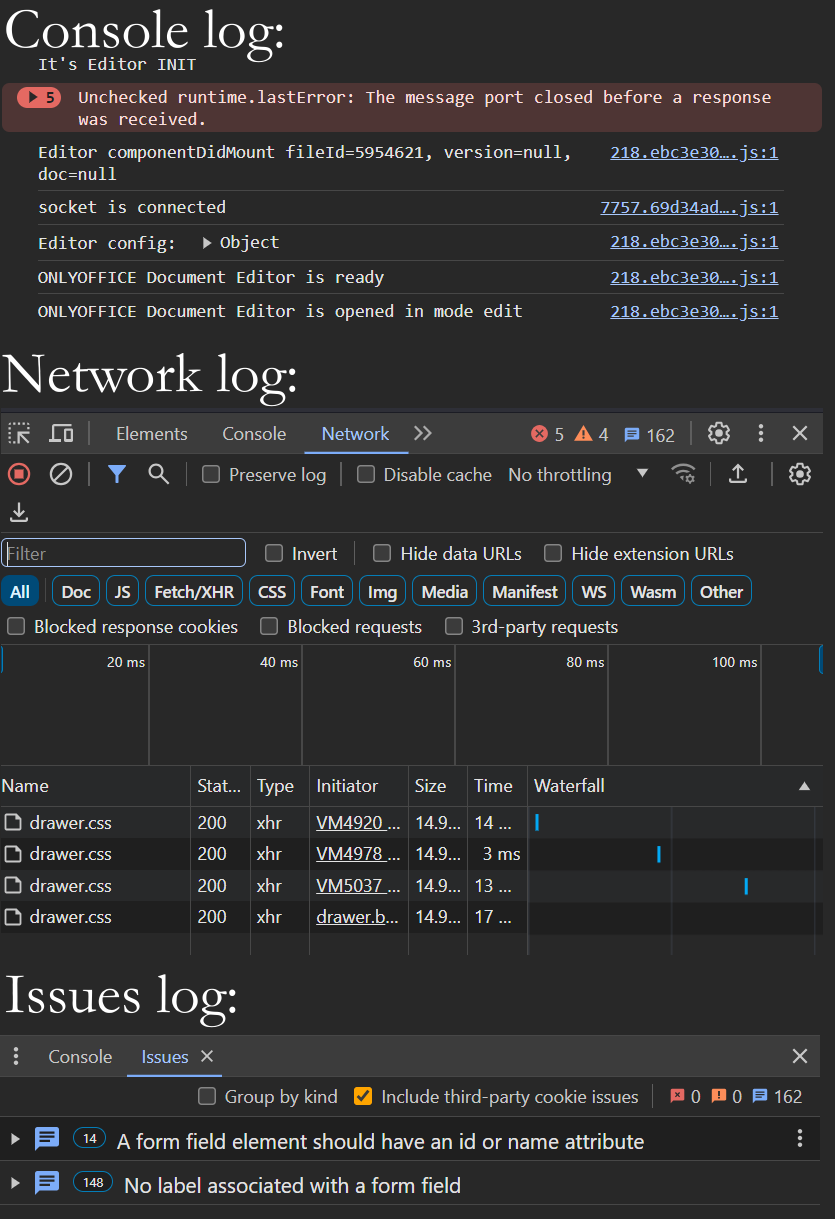Open the No throttling dropdown
835x1219 pixels.
578,474
